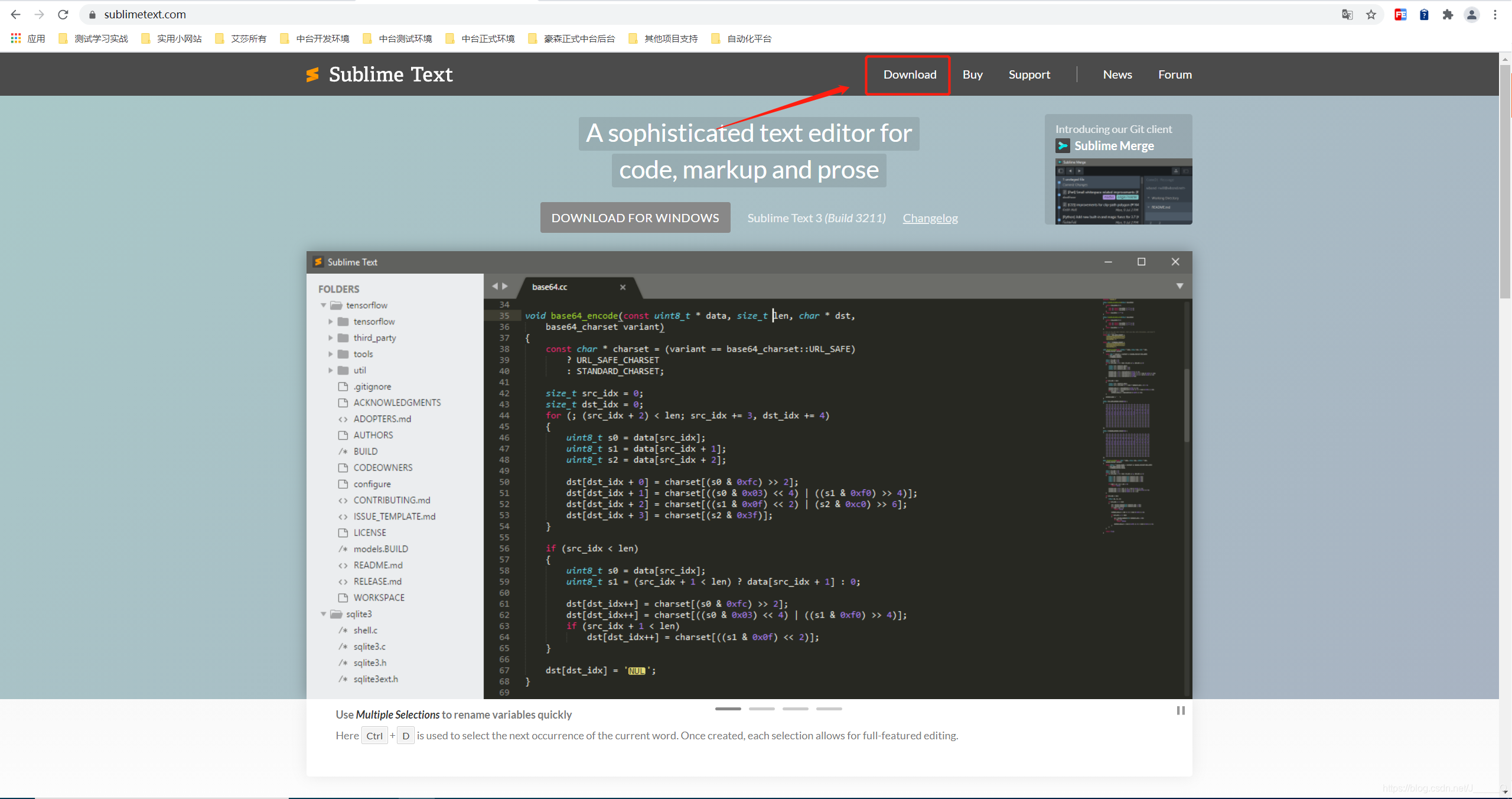Jump to the second slideshow indicator bar
The height and width of the screenshot is (799, 1512).
761,709
